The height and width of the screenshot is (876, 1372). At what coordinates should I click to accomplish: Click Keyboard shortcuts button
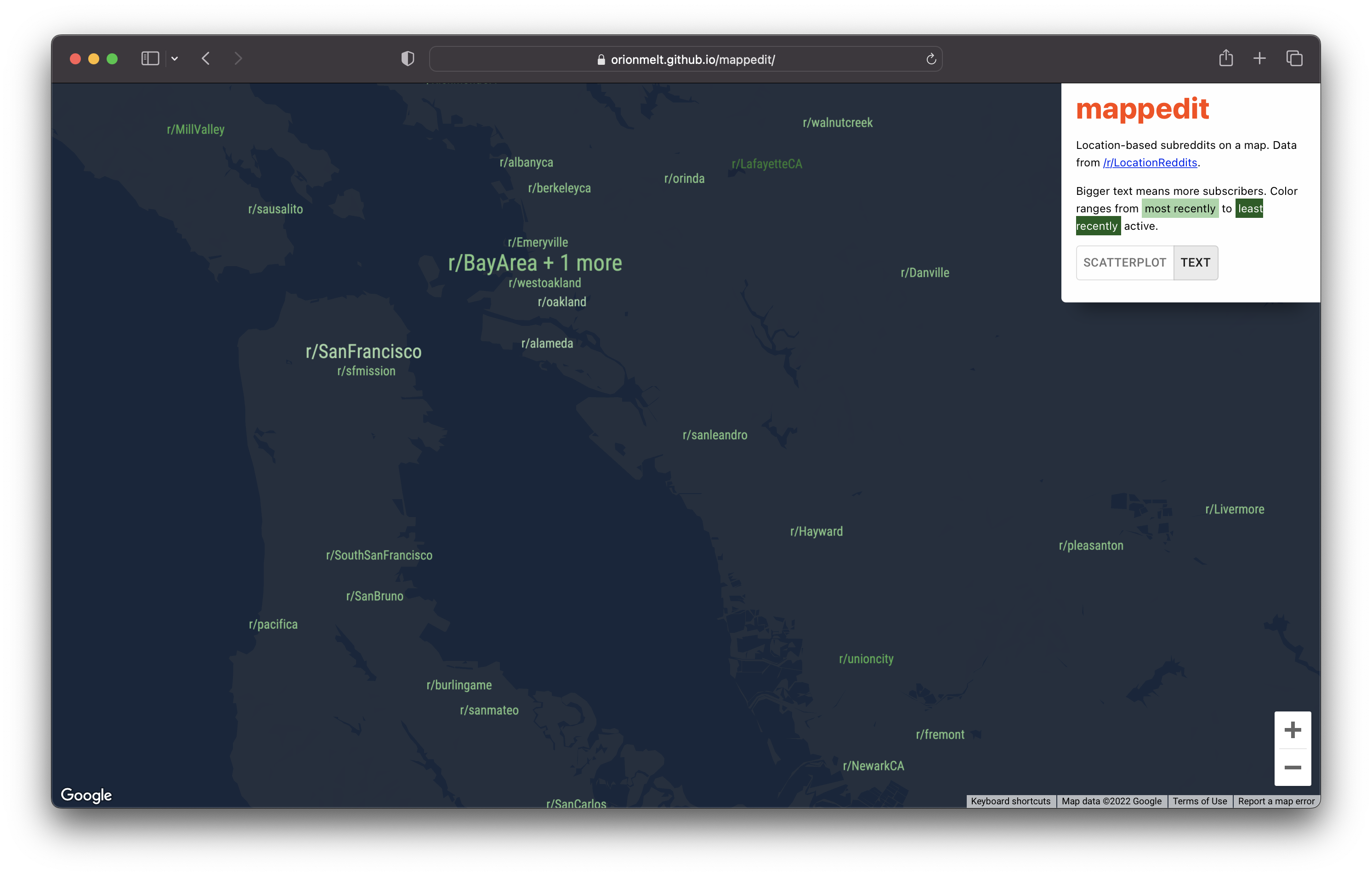(1010, 801)
